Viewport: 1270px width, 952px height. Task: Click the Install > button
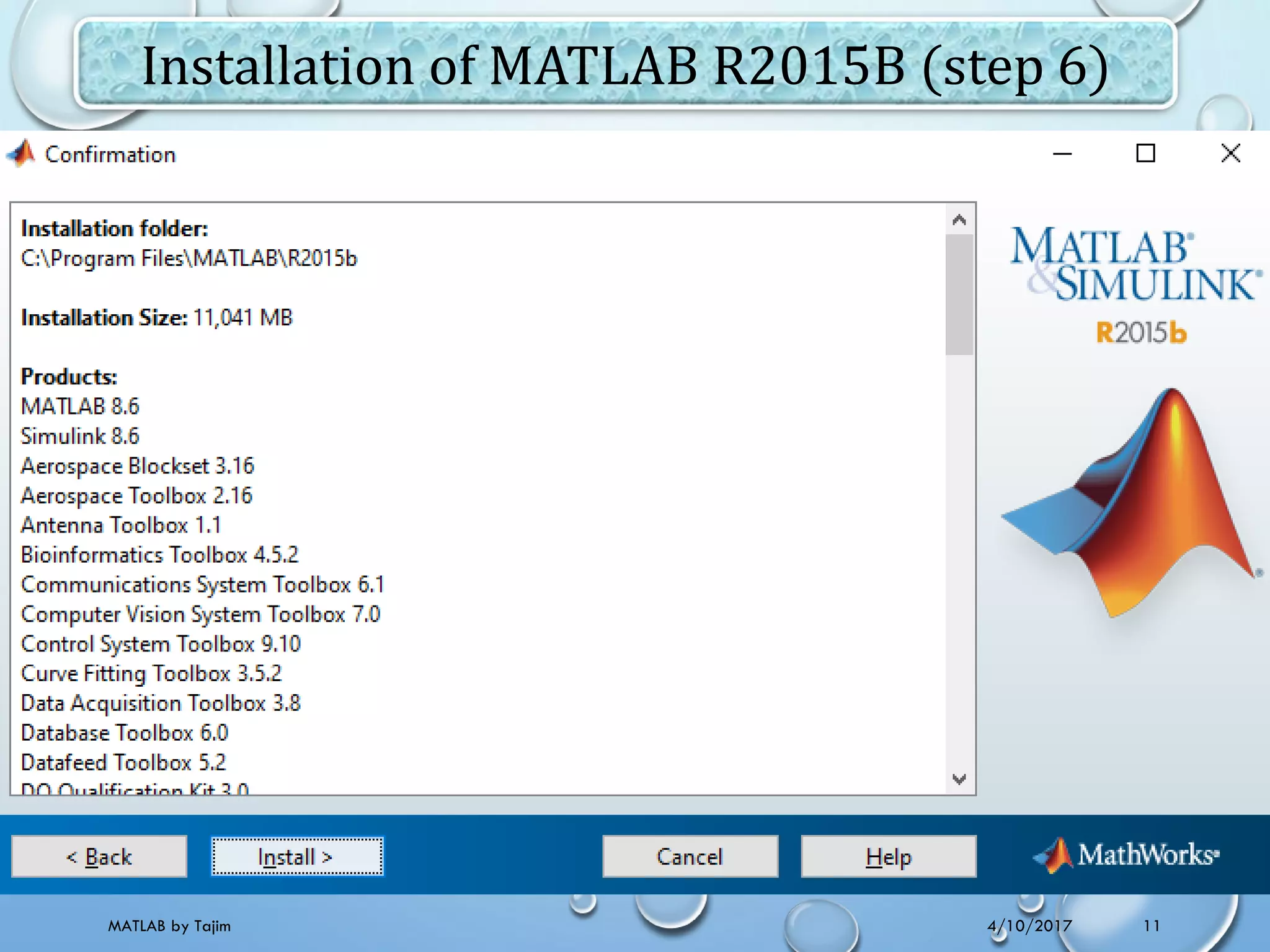pos(297,856)
